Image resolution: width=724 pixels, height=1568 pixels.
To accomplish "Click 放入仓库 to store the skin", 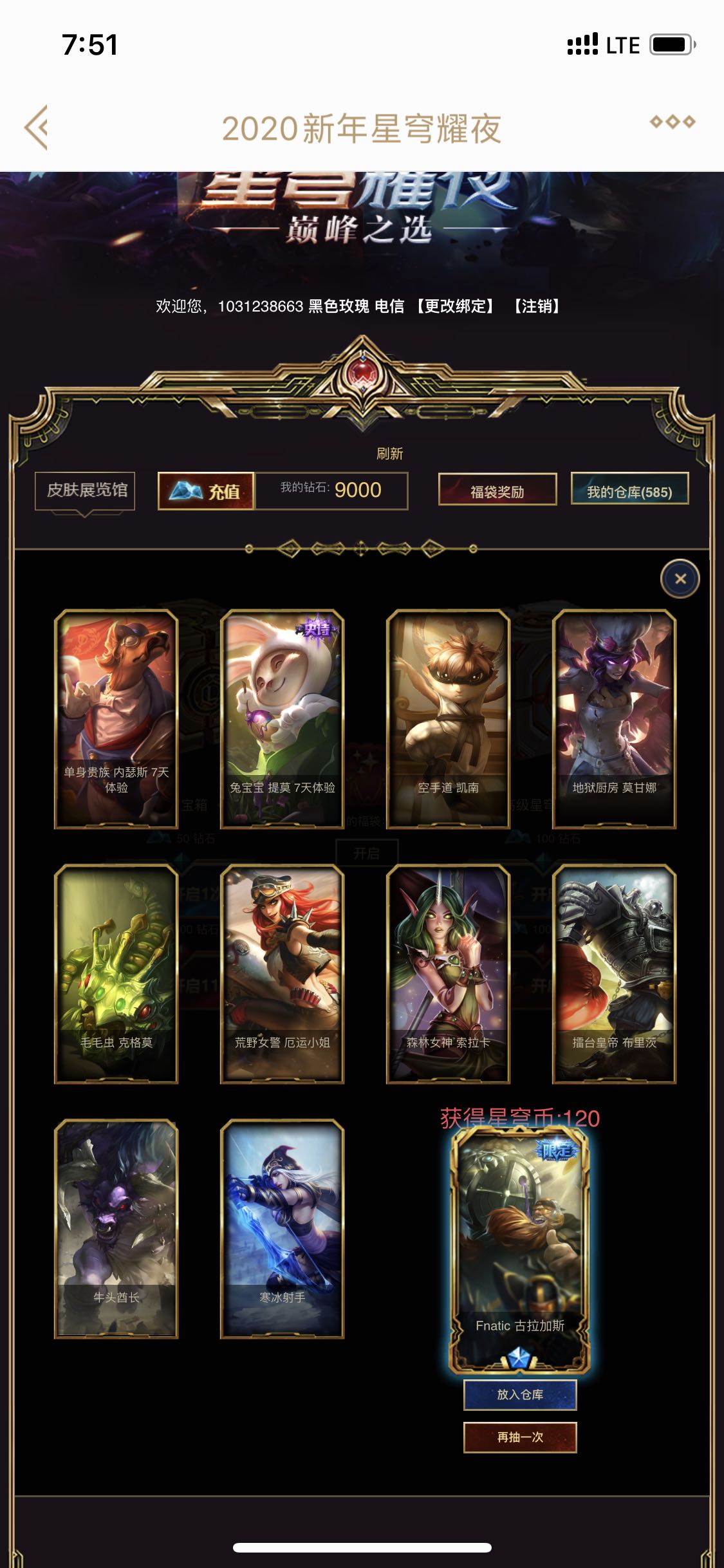I will click(x=520, y=1394).
